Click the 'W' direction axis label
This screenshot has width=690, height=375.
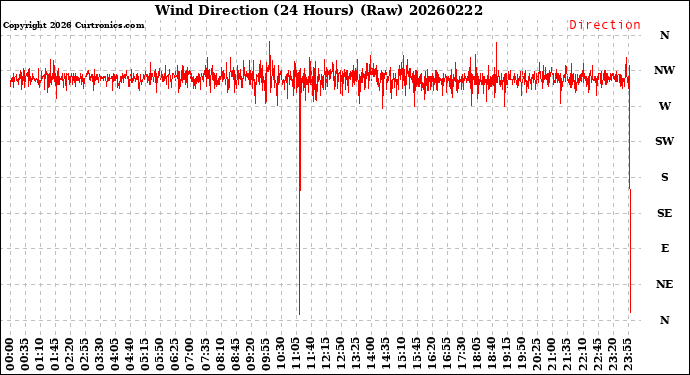tap(664, 106)
